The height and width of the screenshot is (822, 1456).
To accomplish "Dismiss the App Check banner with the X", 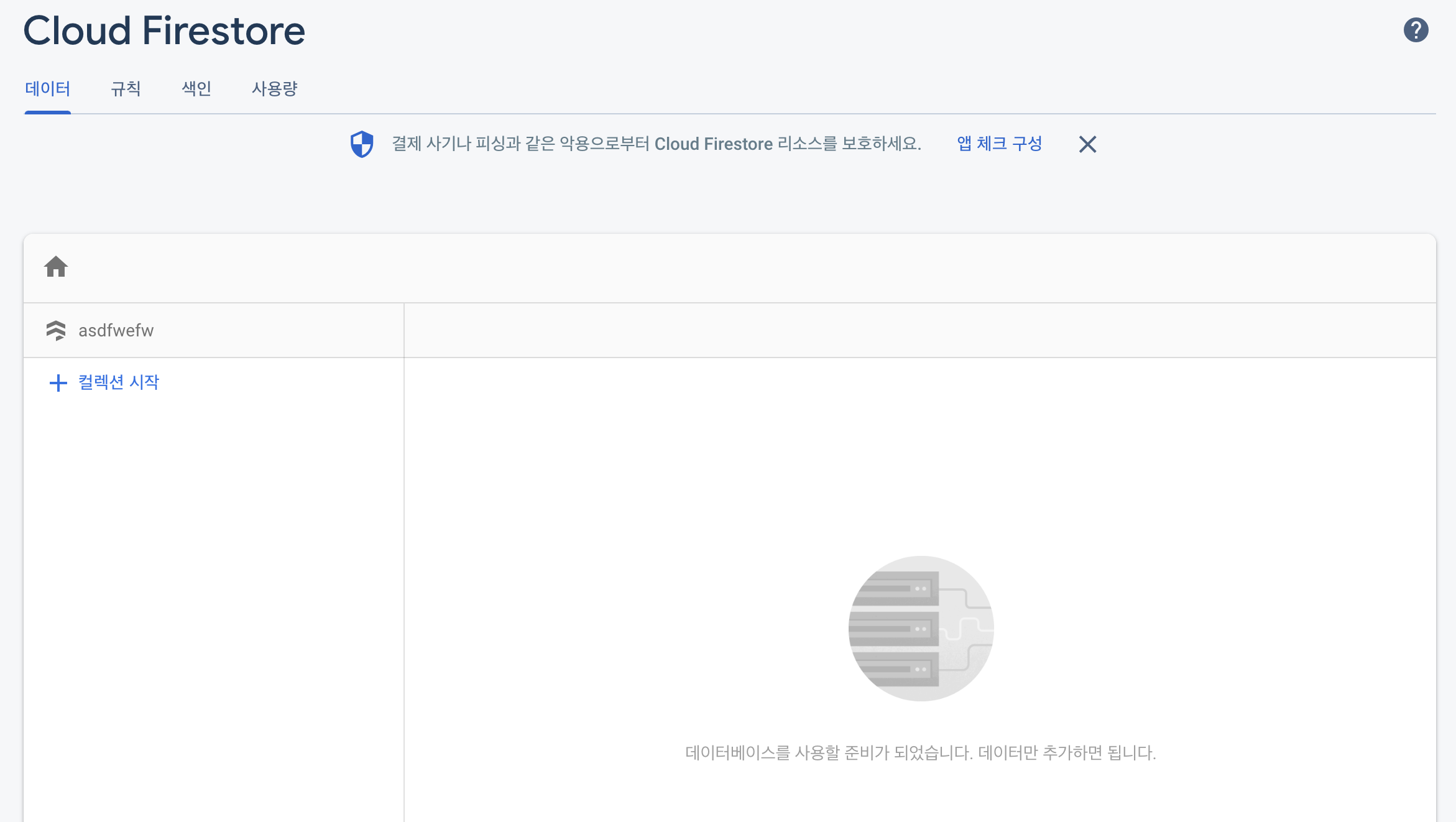I will tap(1087, 144).
